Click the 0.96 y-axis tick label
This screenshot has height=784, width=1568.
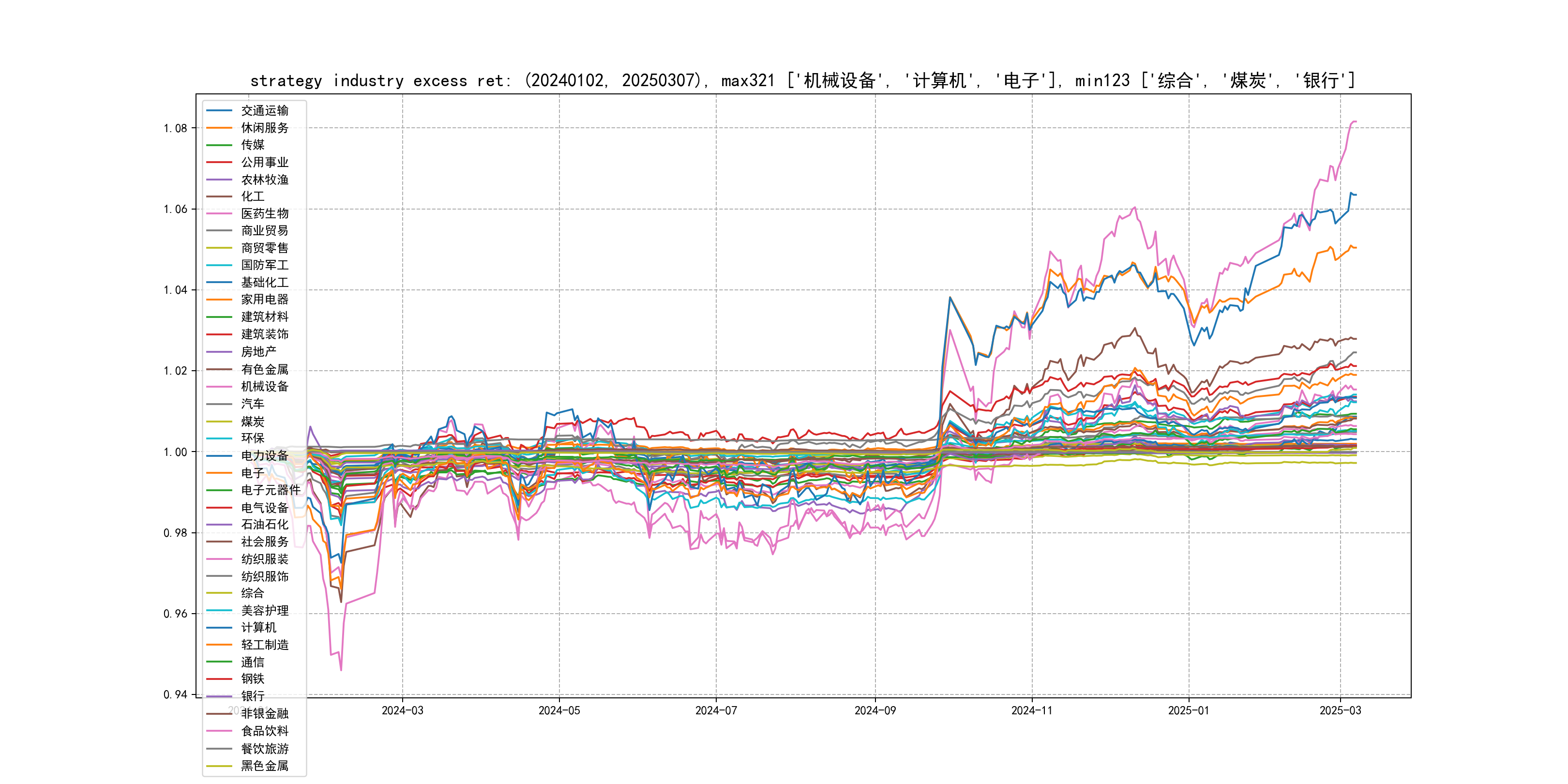pos(175,614)
